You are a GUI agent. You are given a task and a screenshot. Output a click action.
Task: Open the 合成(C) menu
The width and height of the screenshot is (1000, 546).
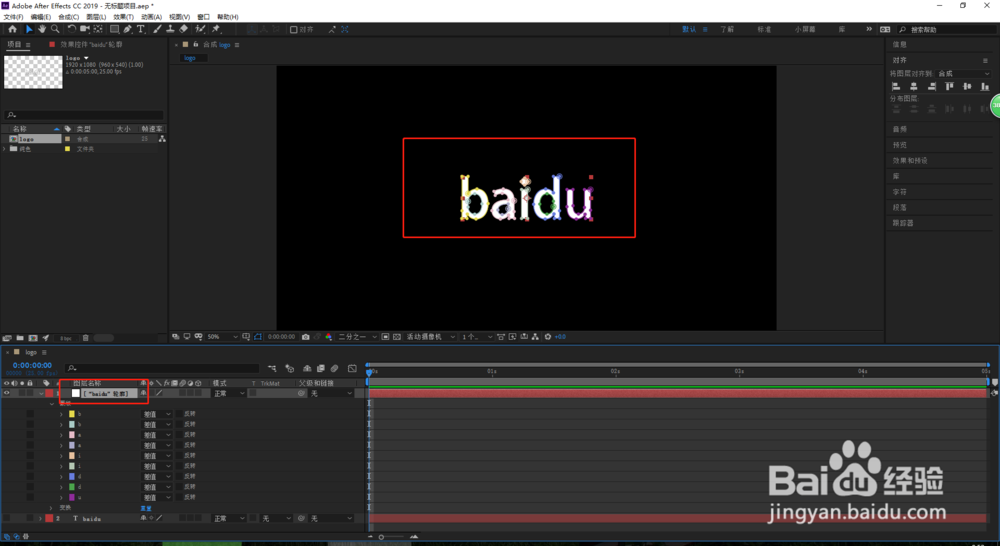click(x=69, y=17)
